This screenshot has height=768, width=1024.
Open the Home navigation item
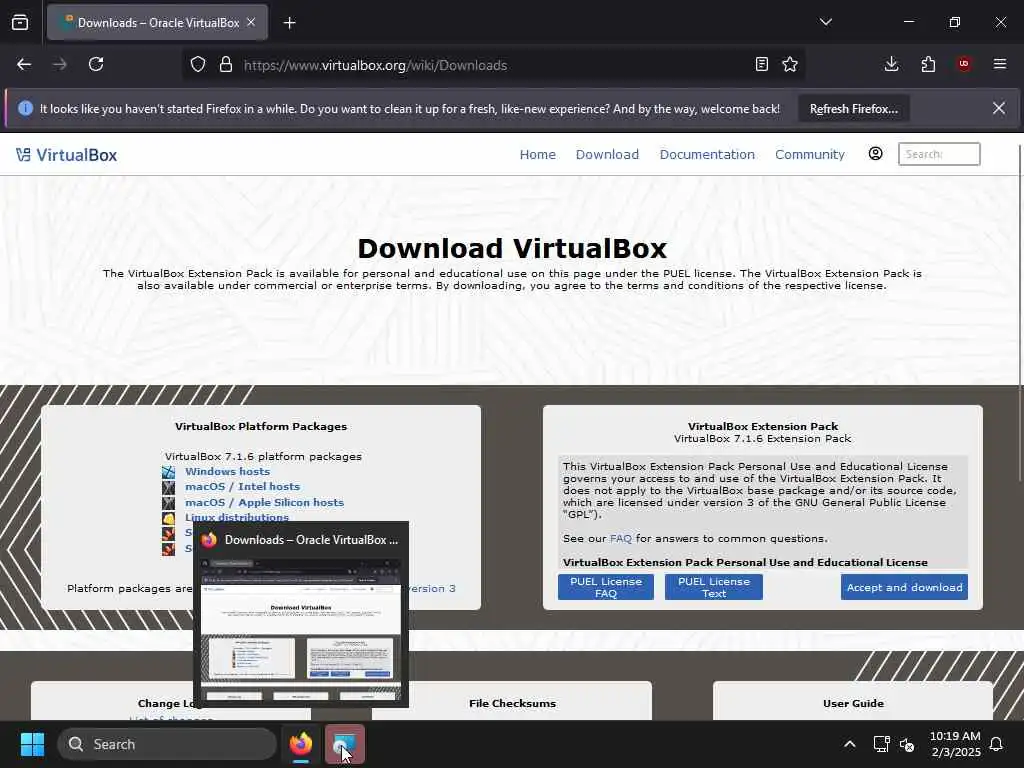click(537, 155)
